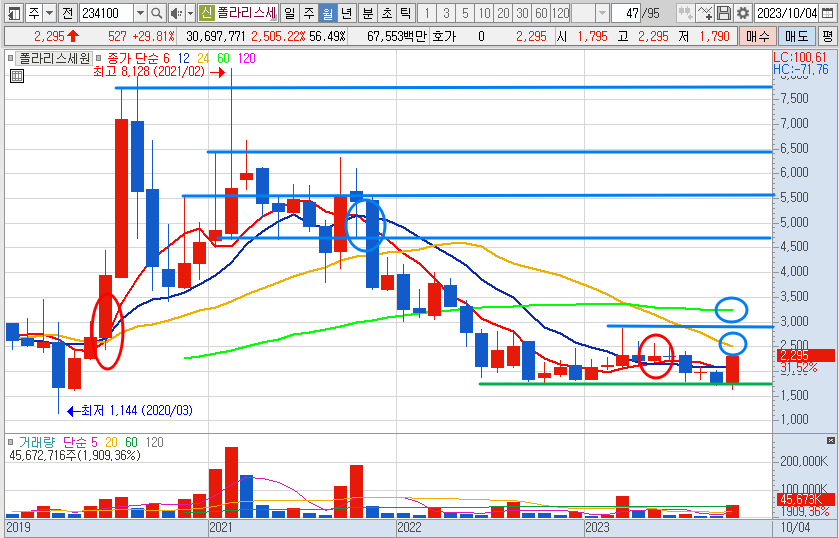This screenshot has width=839, height=538.
Task: Switch to the 분 minute chart
Action: (368, 13)
